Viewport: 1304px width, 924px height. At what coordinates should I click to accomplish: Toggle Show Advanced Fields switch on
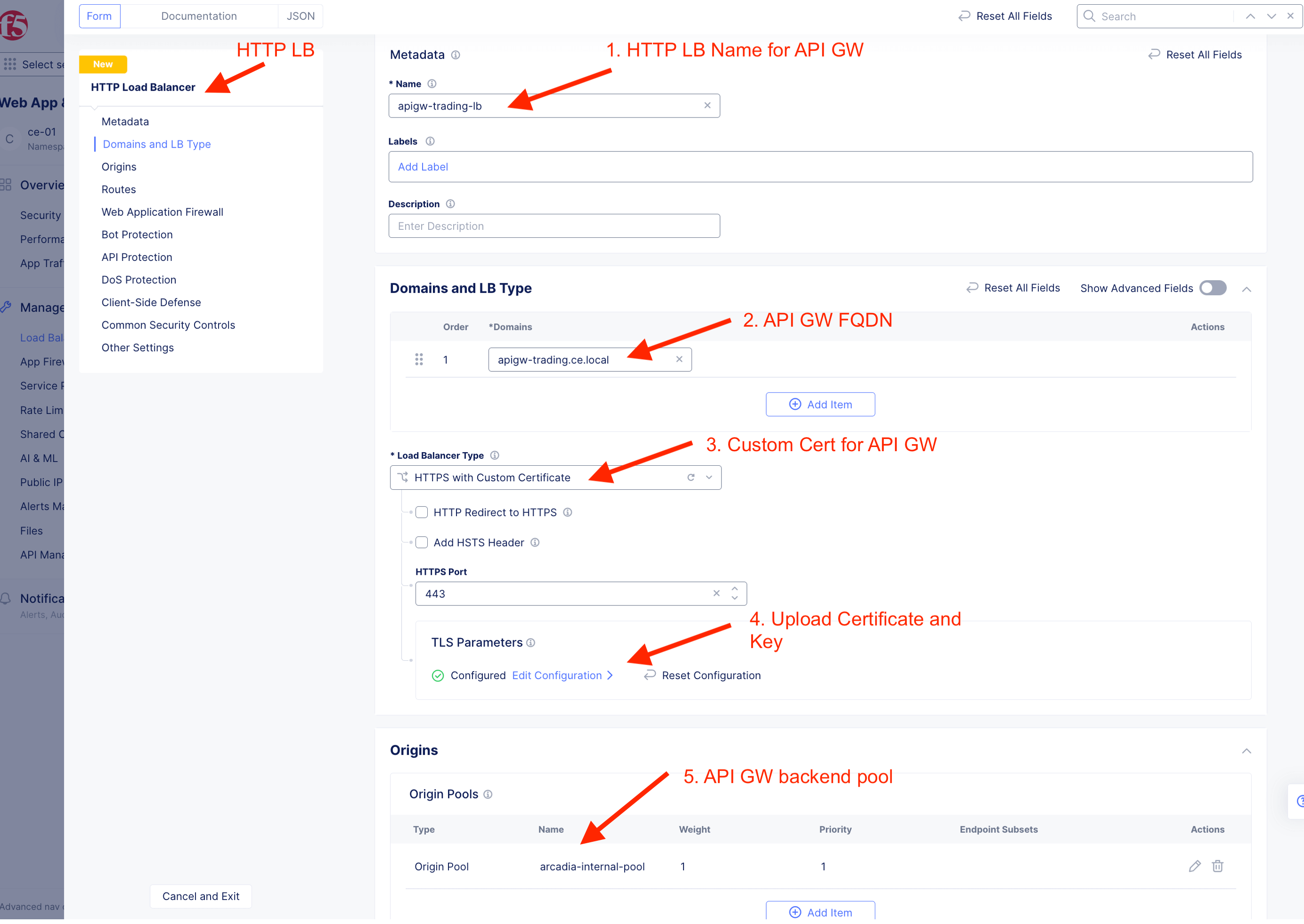(1212, 288)
